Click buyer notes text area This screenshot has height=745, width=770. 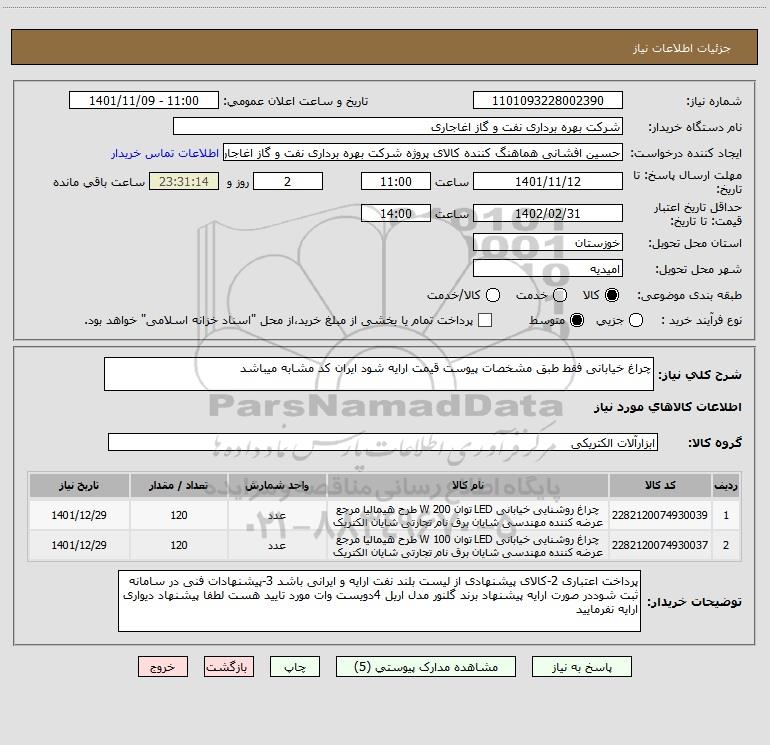[x=379, y=601]
